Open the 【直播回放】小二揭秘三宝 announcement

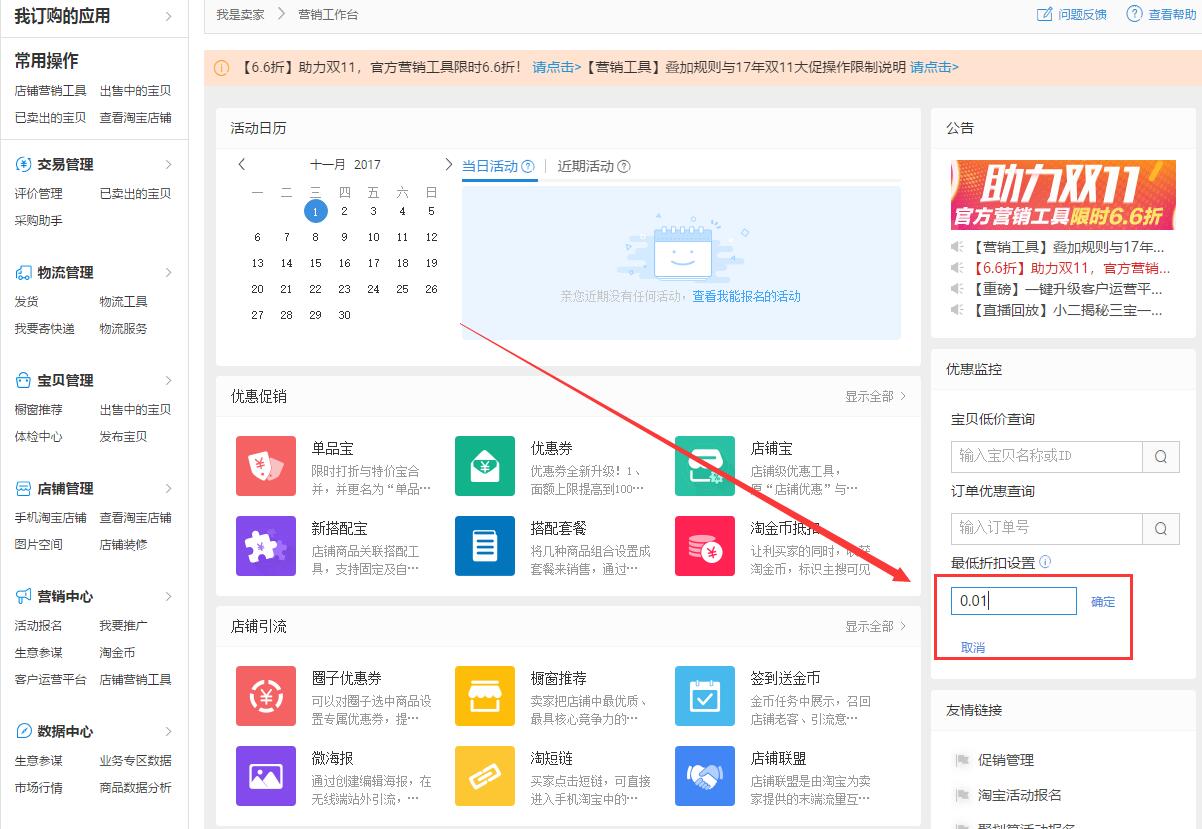pos(1067,310)
